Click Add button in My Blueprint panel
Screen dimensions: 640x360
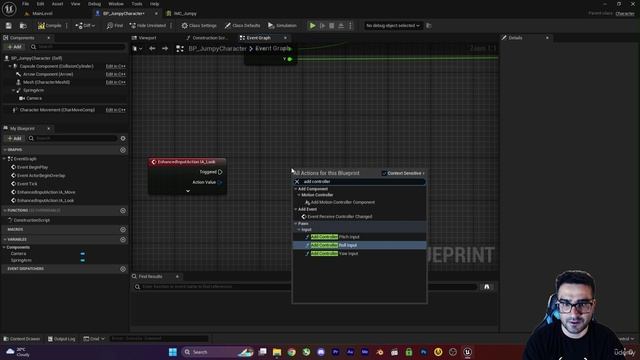coord(14,138)
